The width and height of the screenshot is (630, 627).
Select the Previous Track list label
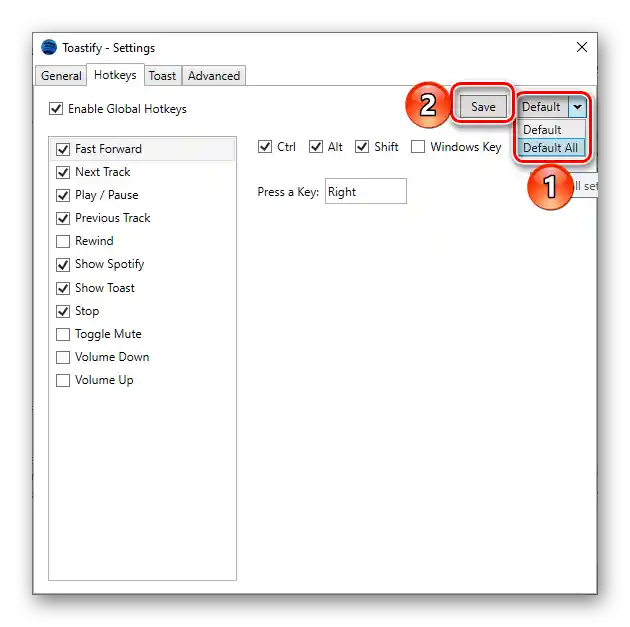tap(112, 218)
